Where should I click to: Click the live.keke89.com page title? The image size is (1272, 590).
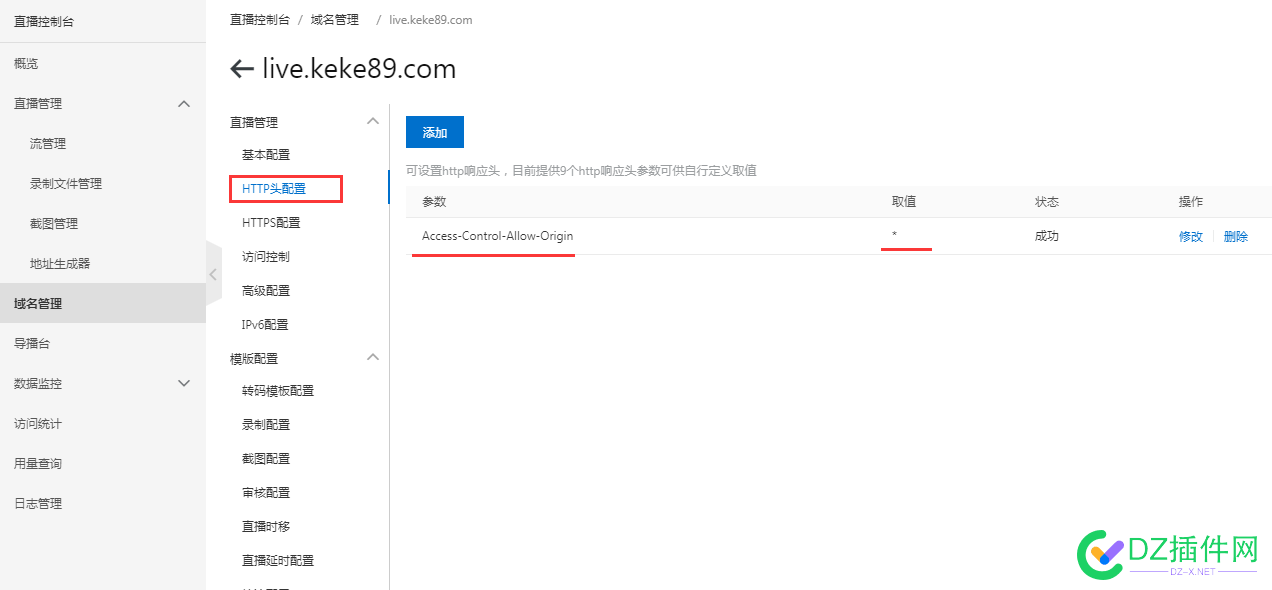tap(359, 69)
